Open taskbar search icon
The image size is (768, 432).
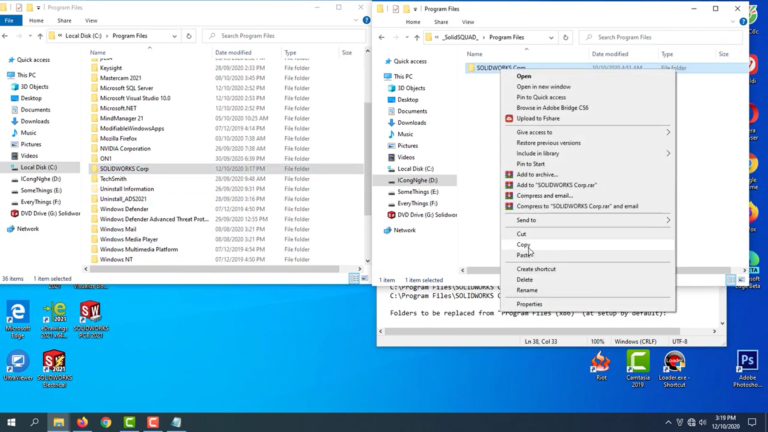click(x=35, y=422)
